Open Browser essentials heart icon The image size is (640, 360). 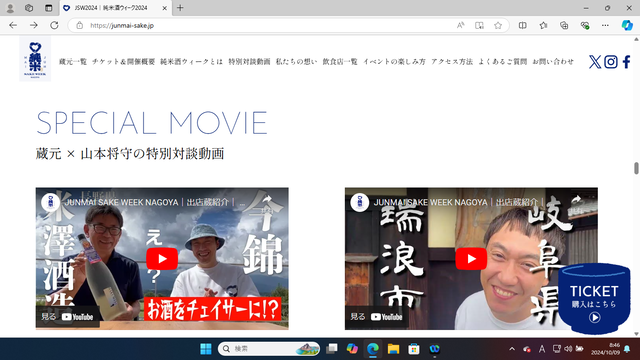585,25
